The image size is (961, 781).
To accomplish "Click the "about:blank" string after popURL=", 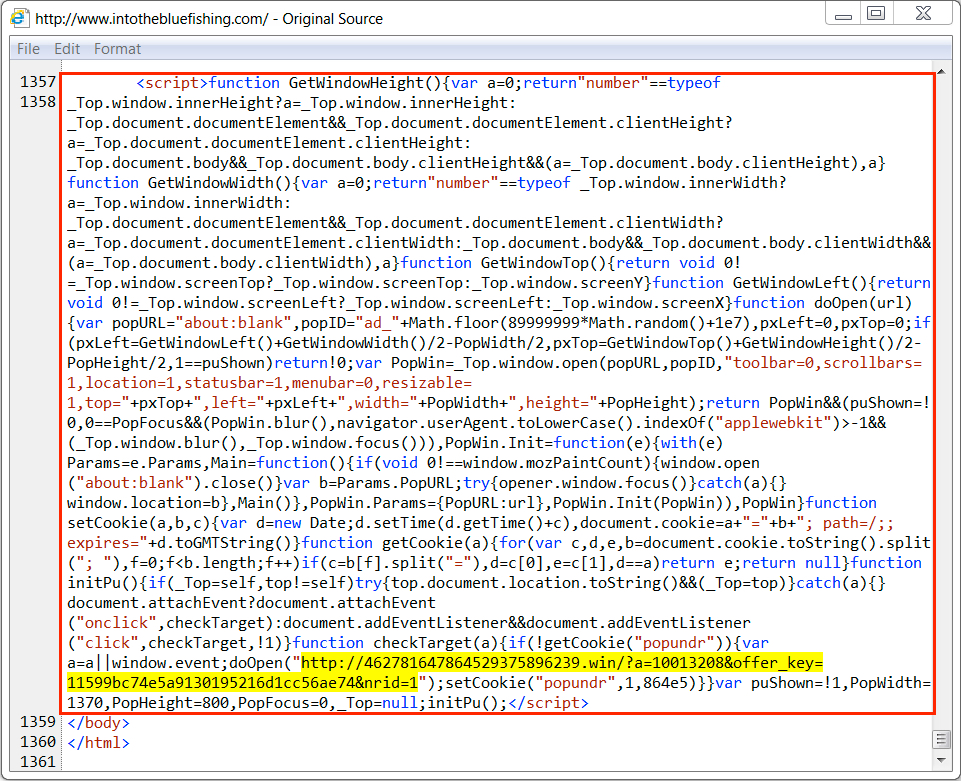I will click(234, 322).
